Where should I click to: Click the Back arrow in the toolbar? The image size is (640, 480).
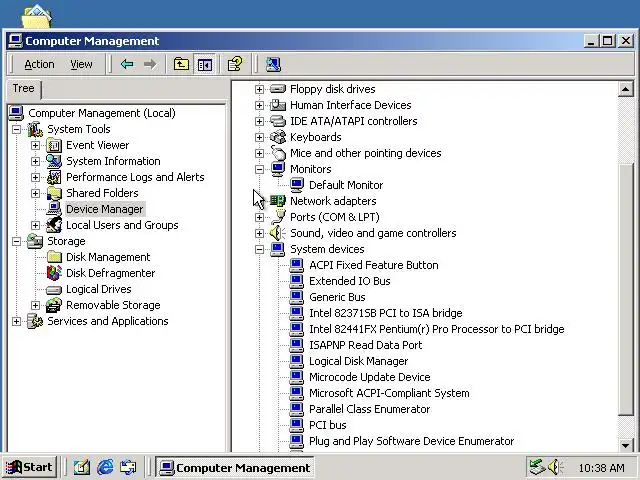(127, 64)
